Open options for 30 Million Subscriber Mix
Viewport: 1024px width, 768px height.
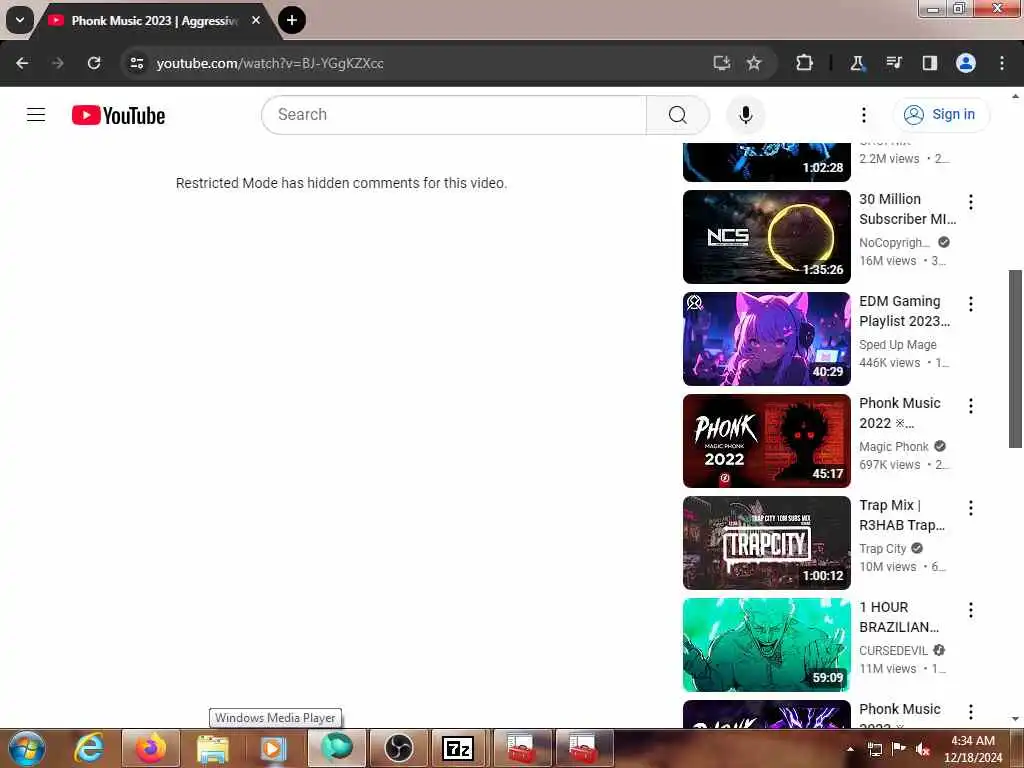[970, 202]
